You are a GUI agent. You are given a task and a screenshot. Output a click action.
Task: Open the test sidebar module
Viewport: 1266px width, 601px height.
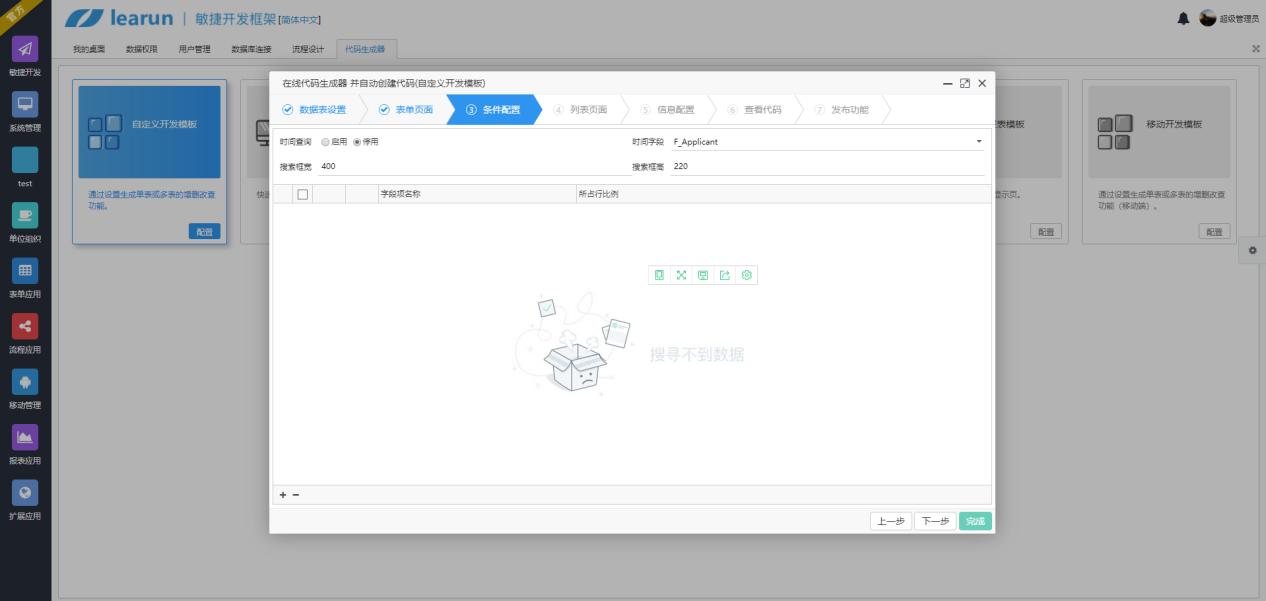25,160
